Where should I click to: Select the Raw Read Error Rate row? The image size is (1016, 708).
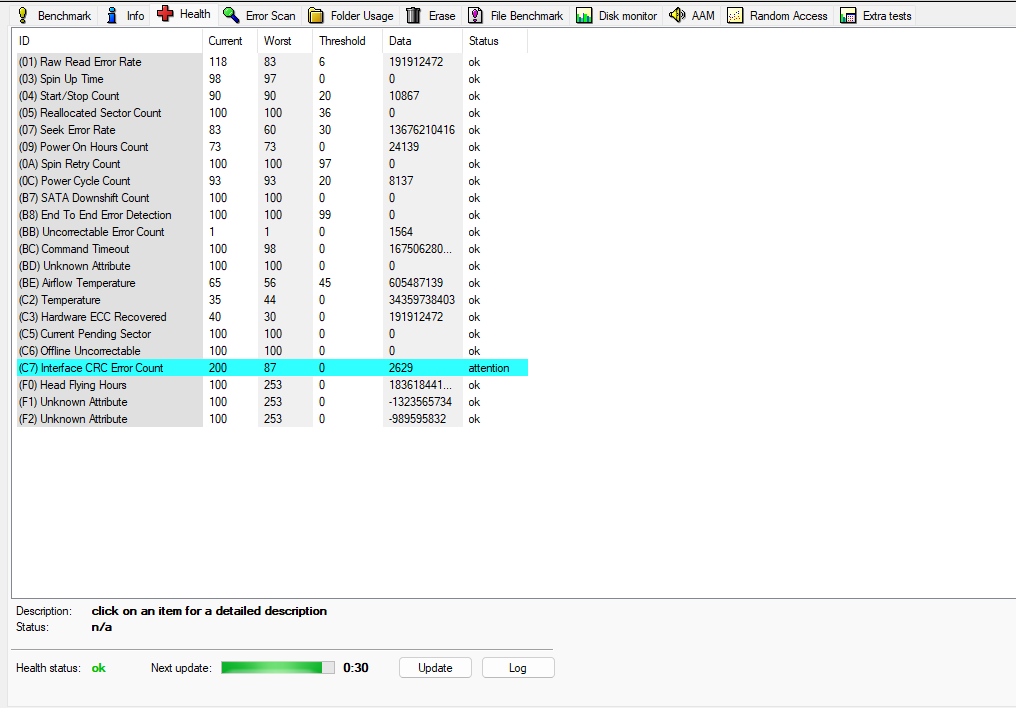pos(272,62)
